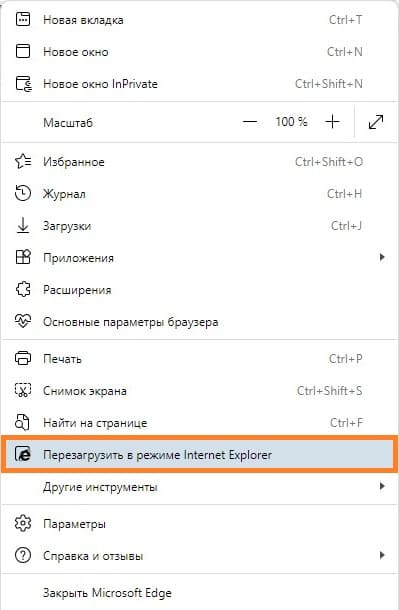Click the New tab icon
Screen dimensions: 399x610
pyautogui.click(x=23, y=19)
